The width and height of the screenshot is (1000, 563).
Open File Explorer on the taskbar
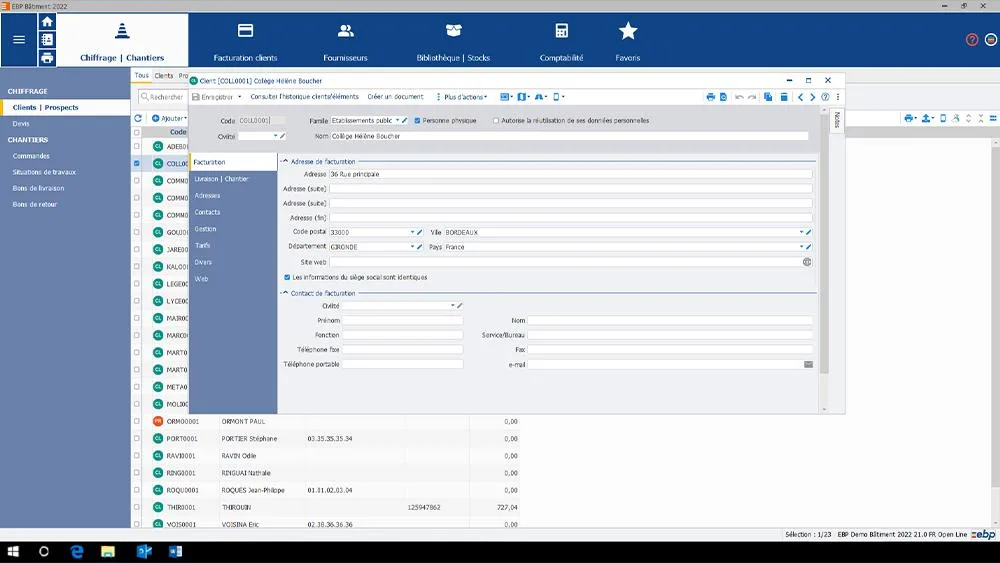[x=108, y=552]
